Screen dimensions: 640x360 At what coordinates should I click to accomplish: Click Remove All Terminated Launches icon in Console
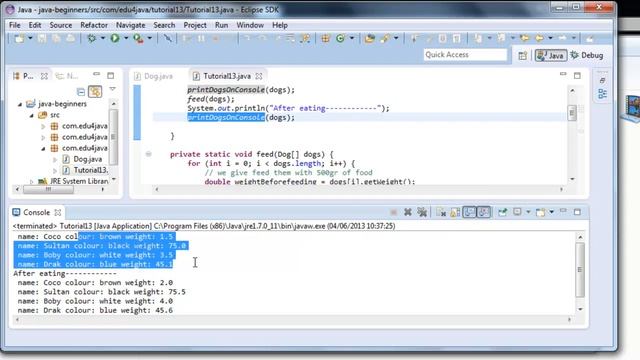coord(422,212)
